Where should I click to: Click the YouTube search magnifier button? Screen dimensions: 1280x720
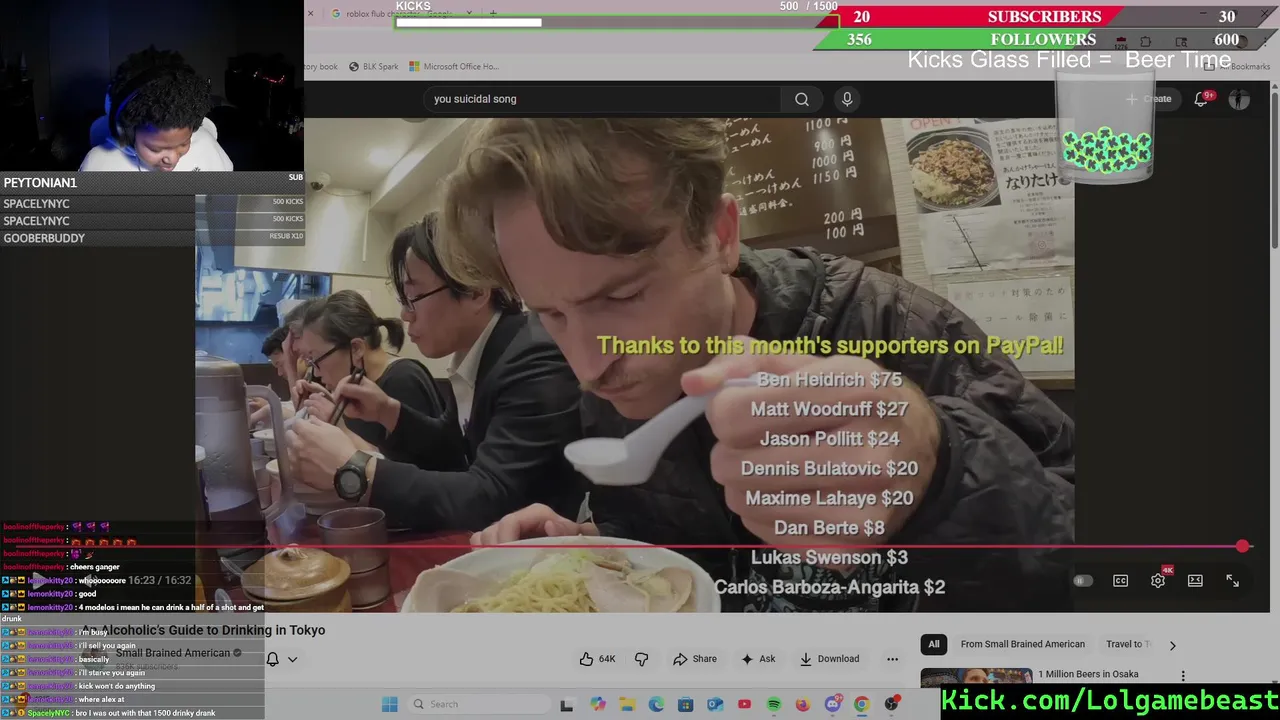(x=802, y=99)
